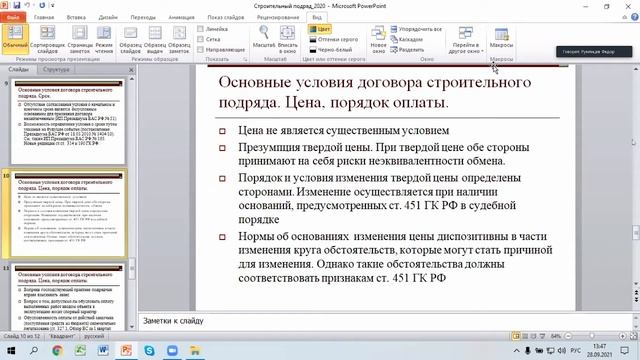Viewport: 640px width, 360px height.
Task: Open Показать group dialog launcher
Action: click(x=245, y=60)
